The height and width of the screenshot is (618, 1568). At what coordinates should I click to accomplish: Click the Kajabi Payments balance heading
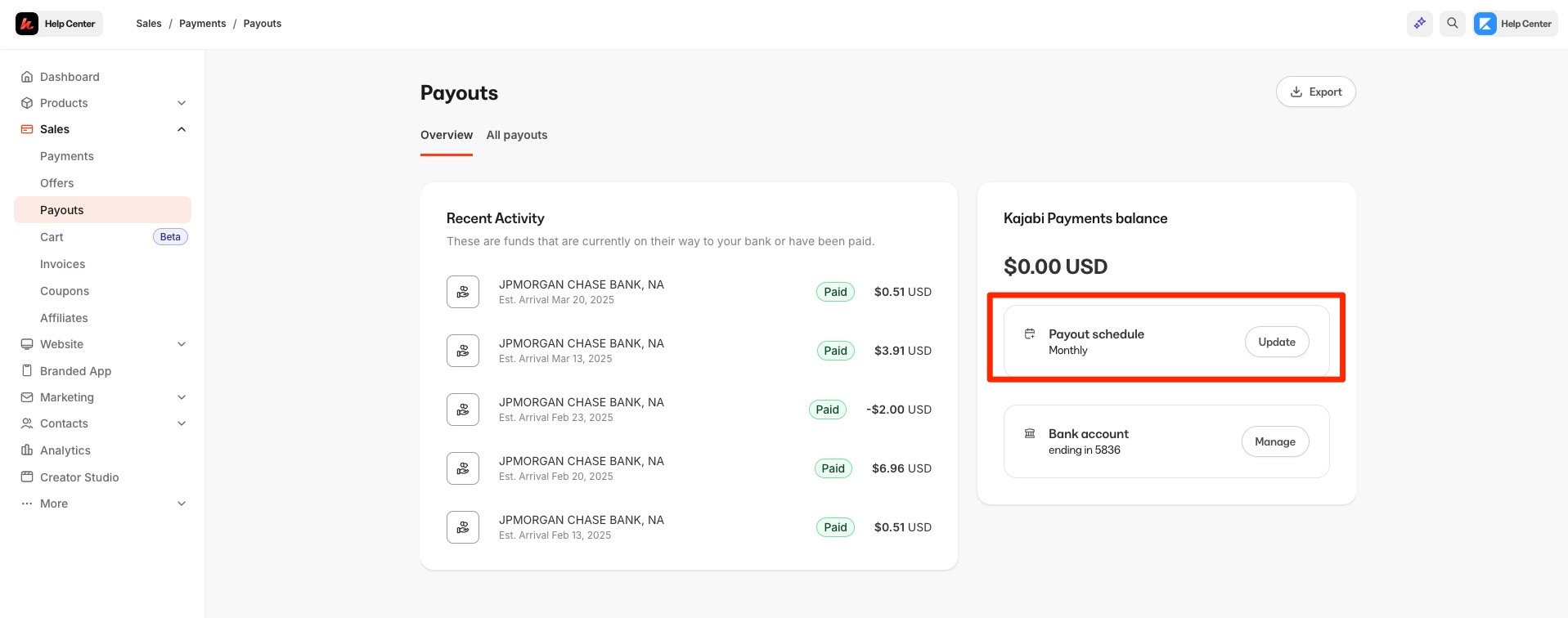tap(1085, 218)
